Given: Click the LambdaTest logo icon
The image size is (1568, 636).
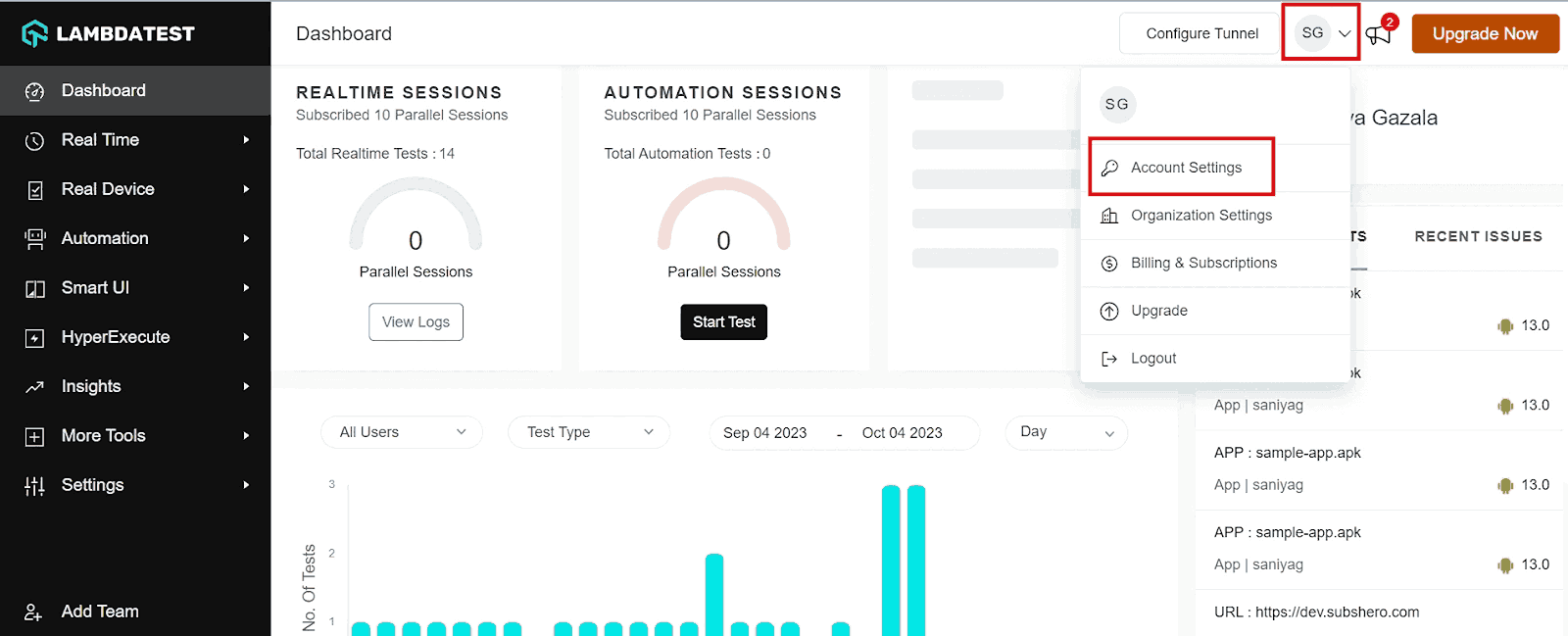Looking at the screenshot, I should pyautogui.click(x=35, y=33).
